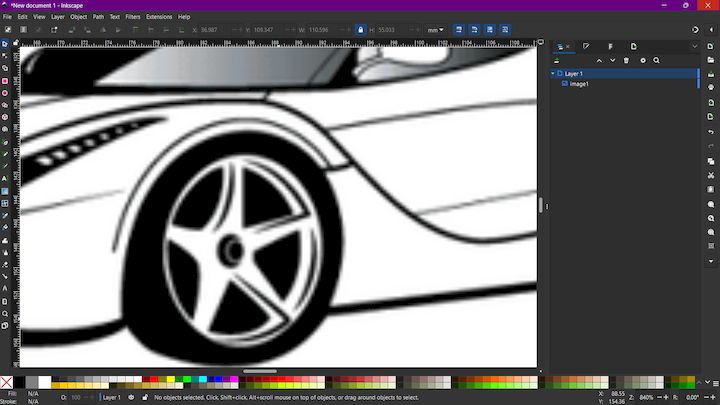The image size is (720, 405).
Task: Select the Connector tool
Action: point(5,277)
